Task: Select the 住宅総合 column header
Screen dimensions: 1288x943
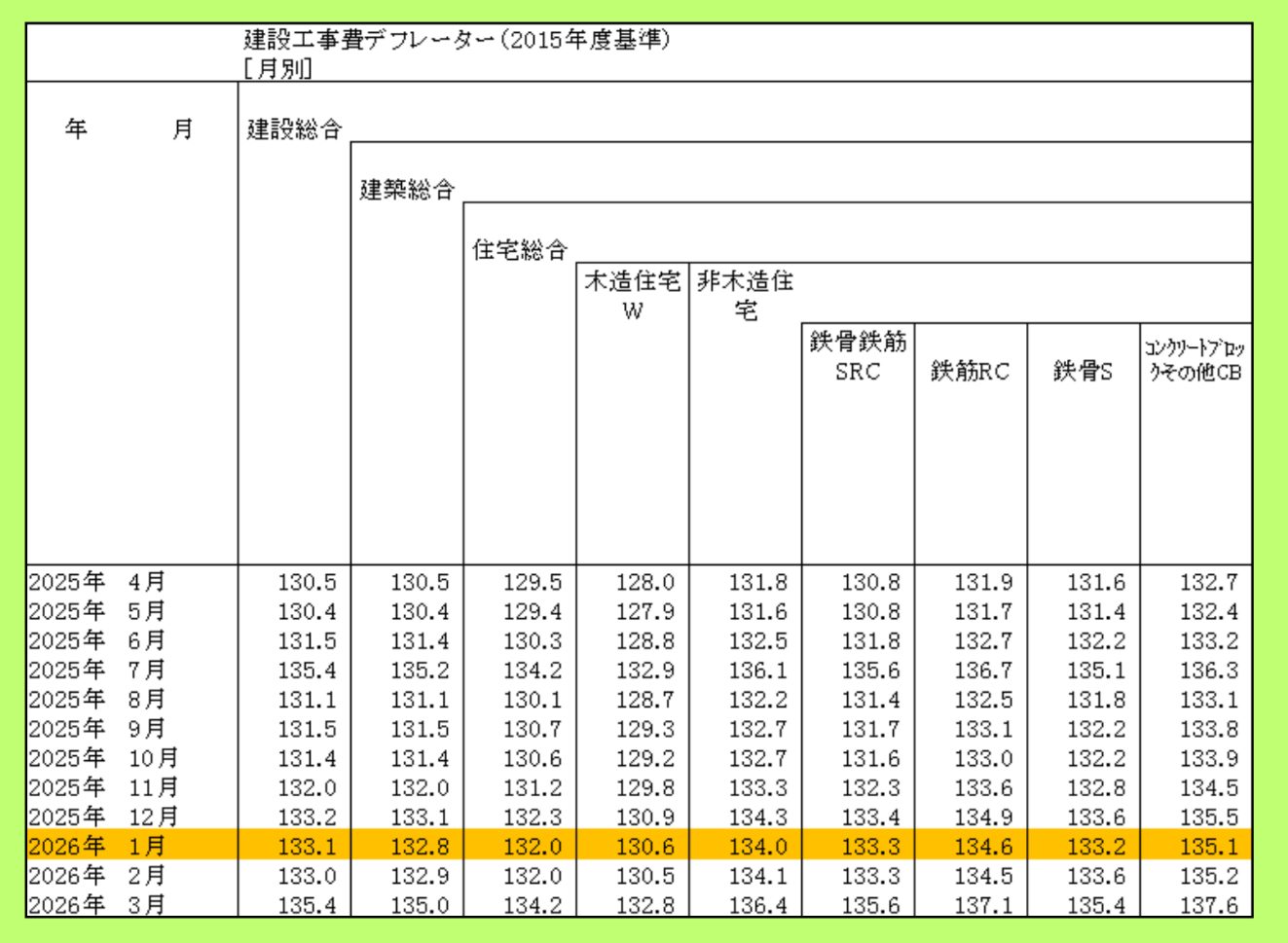Action: 519,249
